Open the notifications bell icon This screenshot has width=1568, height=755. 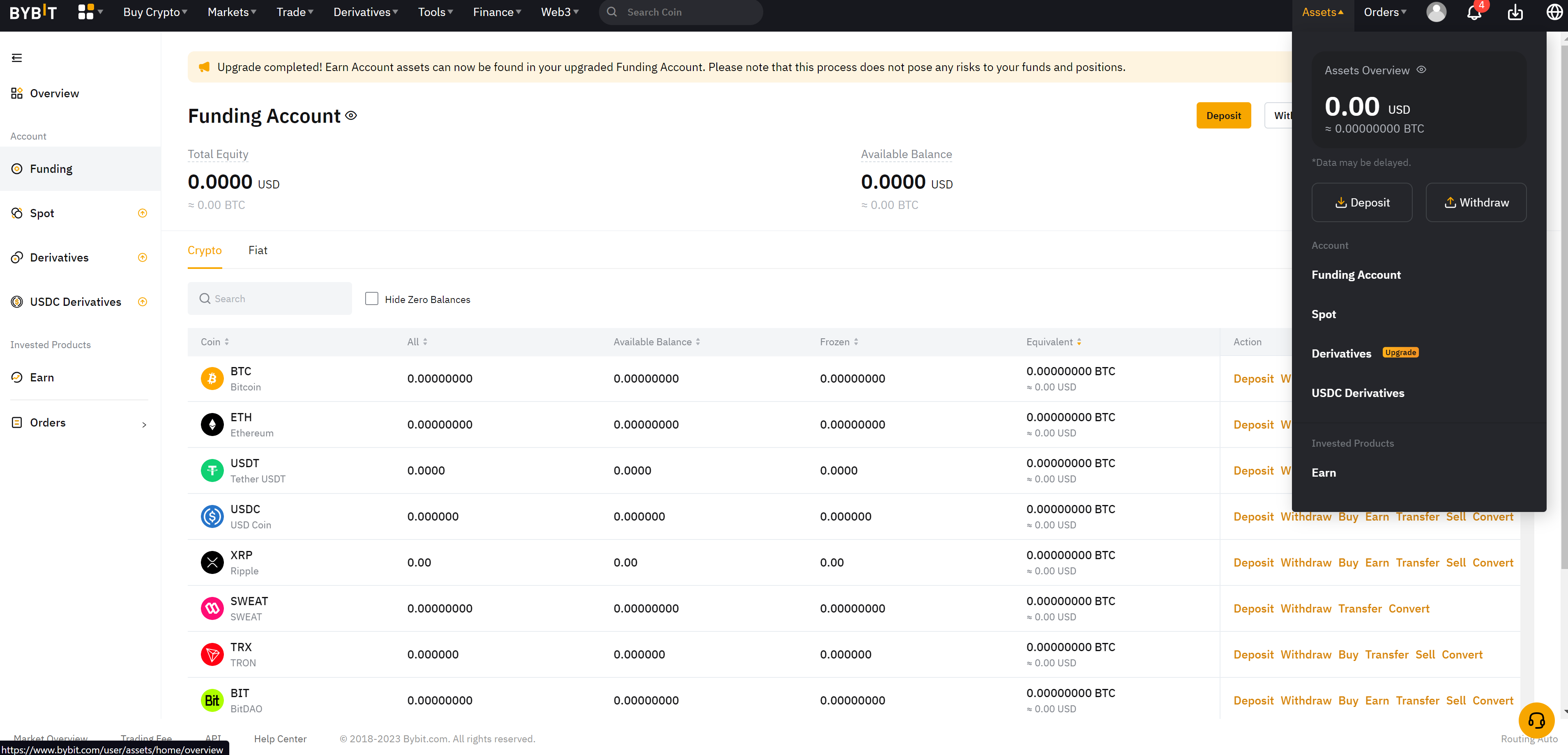(1474, 12)
